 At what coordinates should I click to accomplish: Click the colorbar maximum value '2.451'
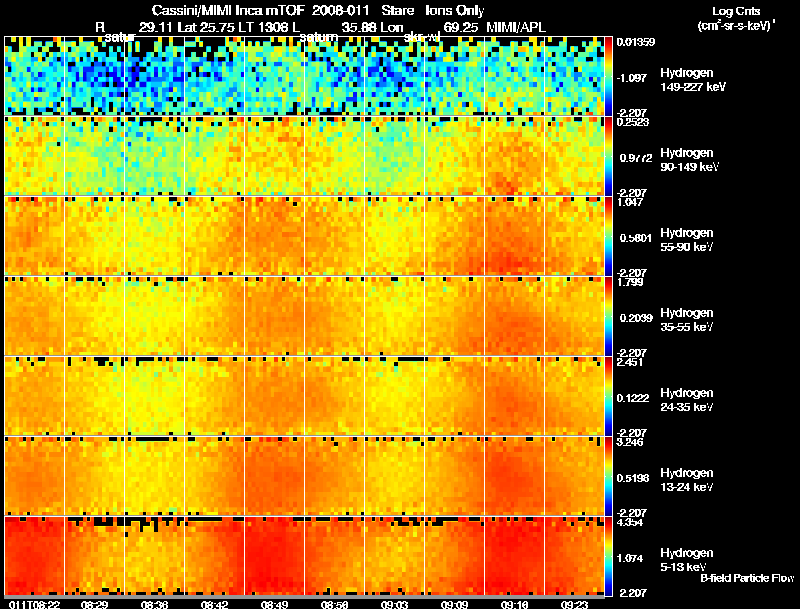click(630, 362)
